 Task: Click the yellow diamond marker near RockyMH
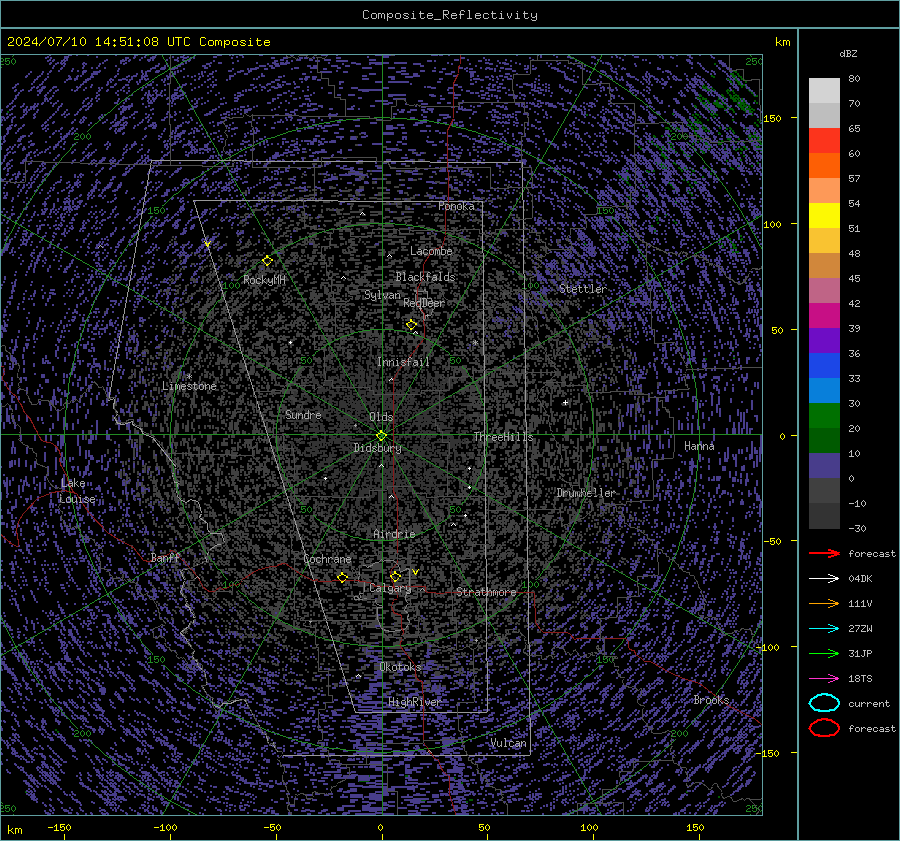(x=267, y=261)
